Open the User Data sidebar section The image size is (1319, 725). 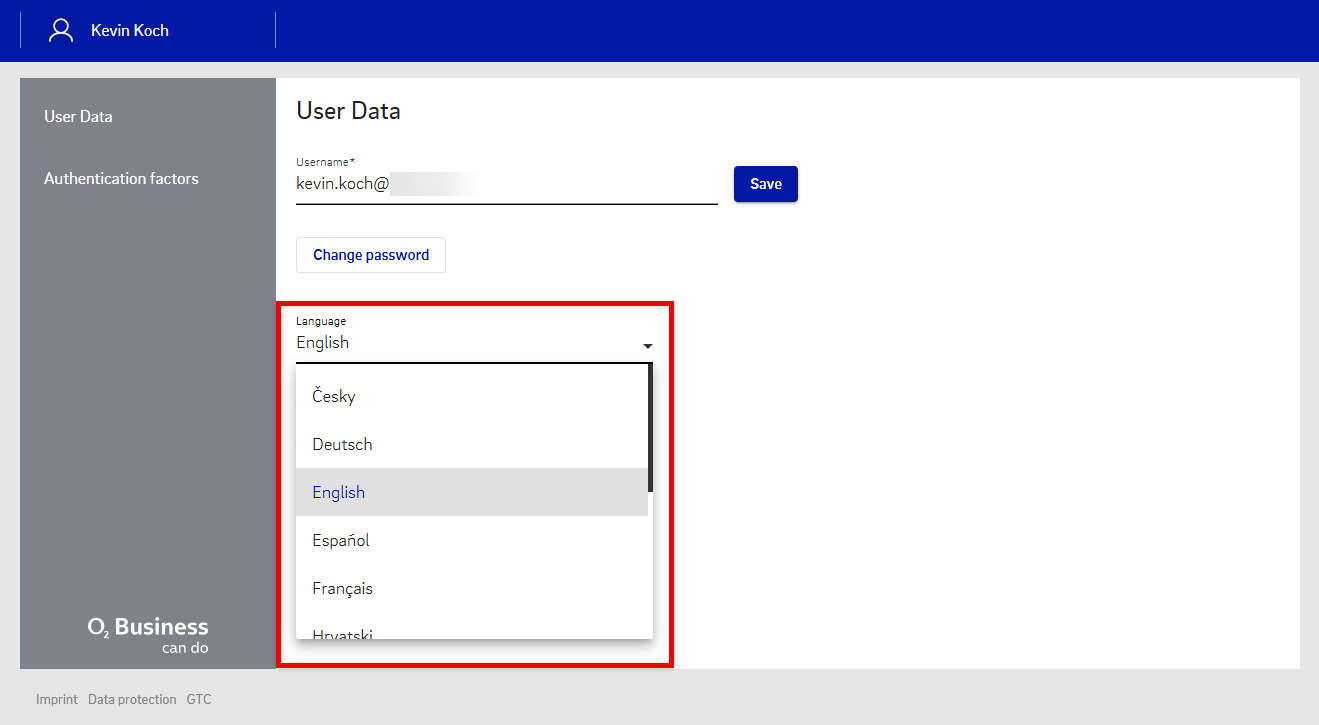(x=78, y=117)
